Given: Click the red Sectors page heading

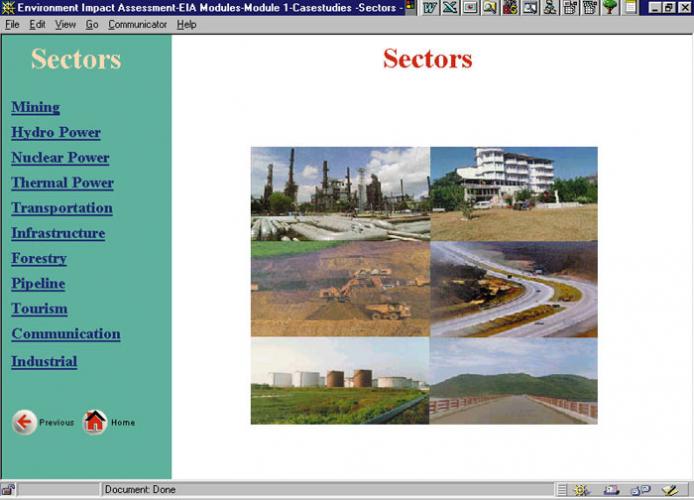Looking at the screenshot, I should point(428,59).
